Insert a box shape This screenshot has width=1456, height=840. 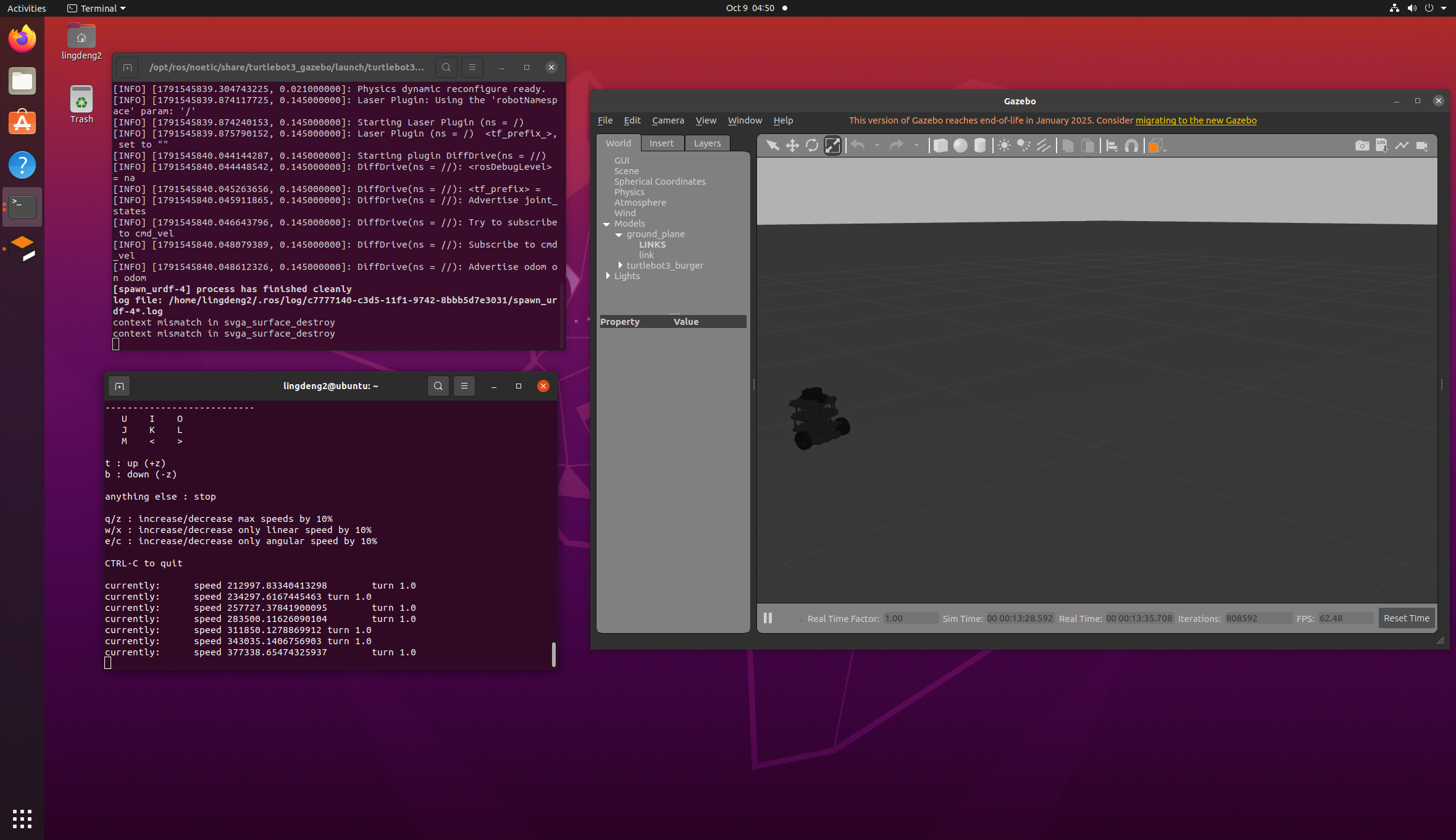coord(940,146)
